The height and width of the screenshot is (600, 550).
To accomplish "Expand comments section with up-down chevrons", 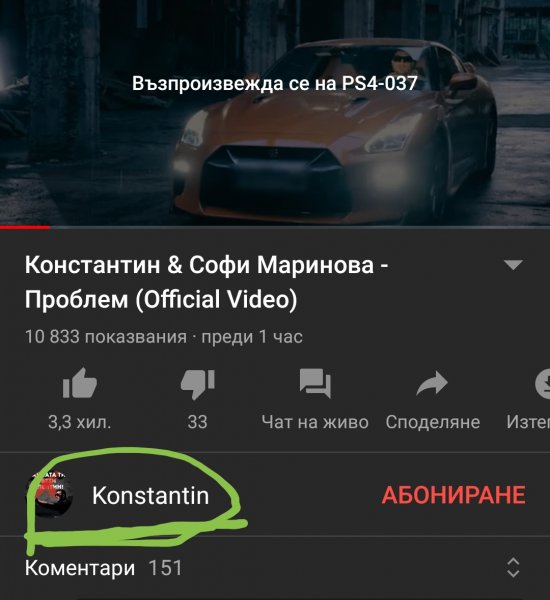I will pos(513,567).
